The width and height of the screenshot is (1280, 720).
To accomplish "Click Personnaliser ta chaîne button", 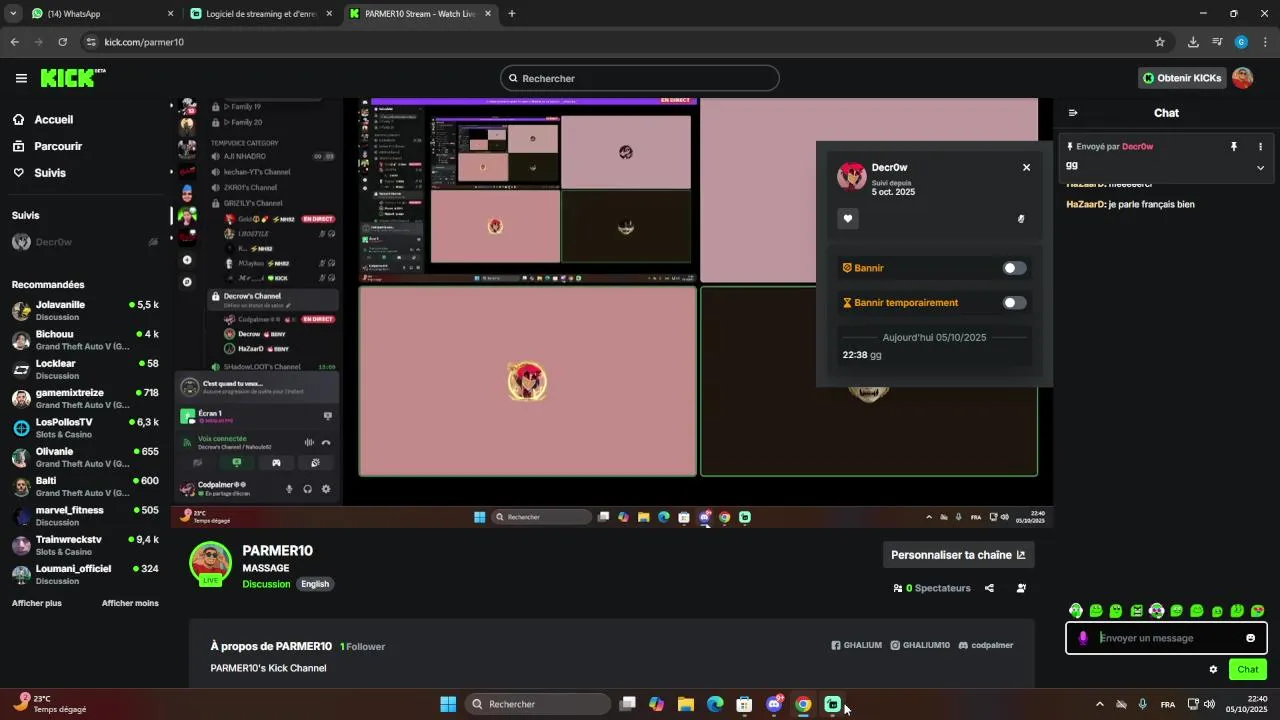I will [x=958, y=555].
